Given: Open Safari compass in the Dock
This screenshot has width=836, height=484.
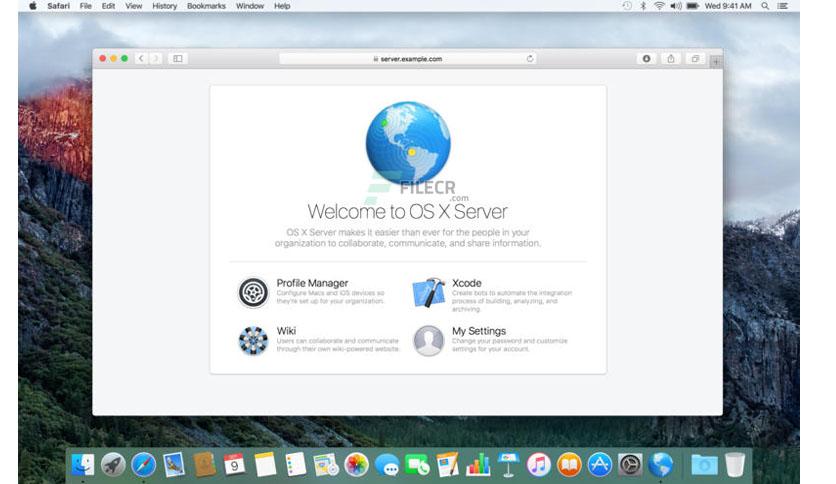Looking at the screenshot, I should (x=143, y=465).
